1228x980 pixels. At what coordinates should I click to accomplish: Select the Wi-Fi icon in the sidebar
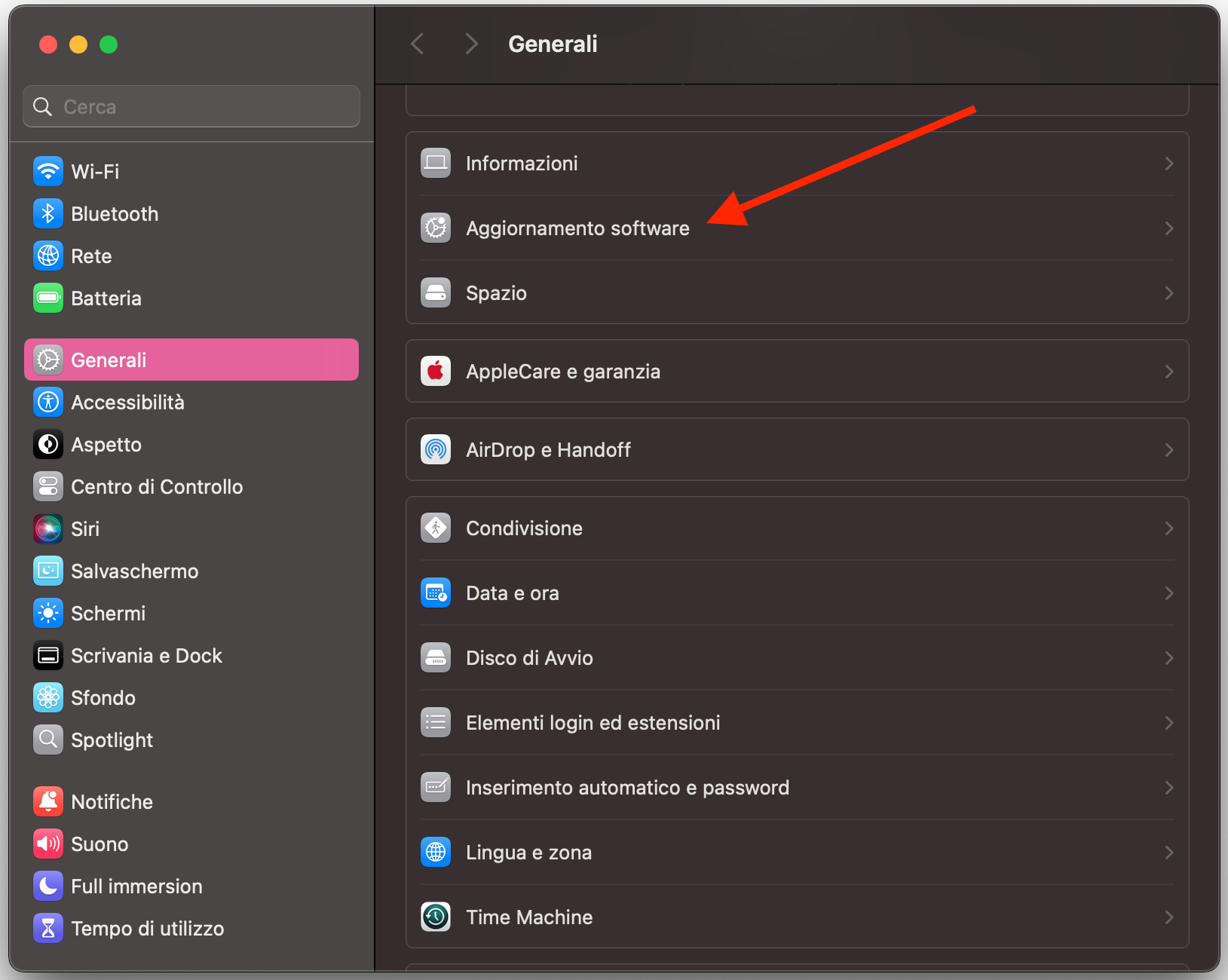pos(47,171)
